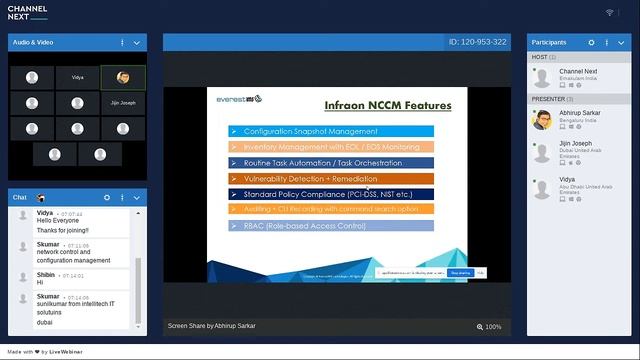The image size is (640, 360).
Task: Click Abhirup Sarkar's profile photo in Participants
Action: click(542, 120)
